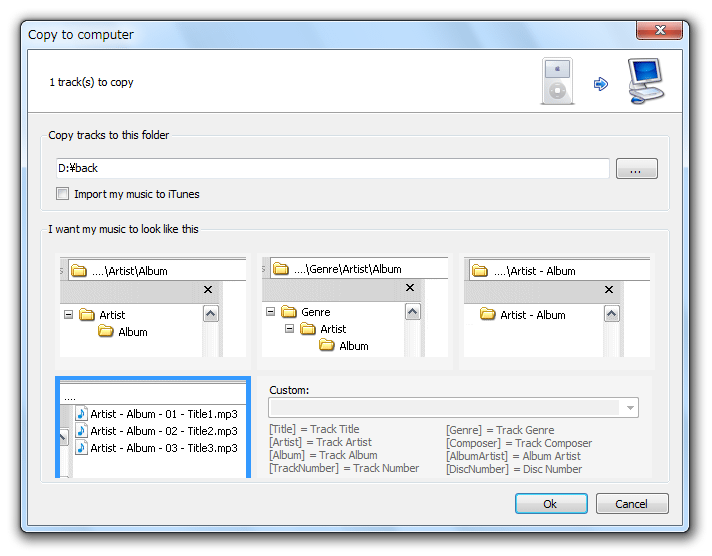Click the "[Artist] = Track Artist" legend text

click(321, 442)
